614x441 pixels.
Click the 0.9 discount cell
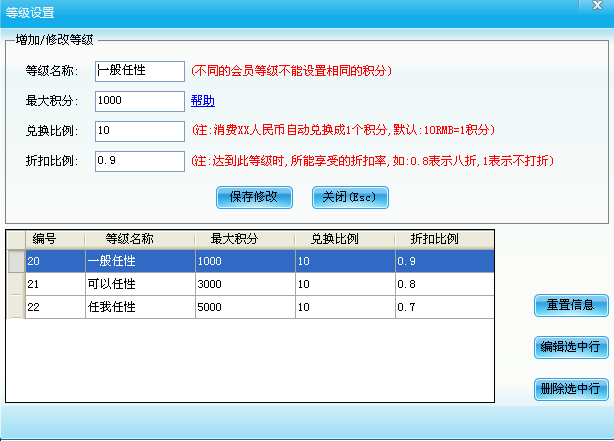[444, 261]
